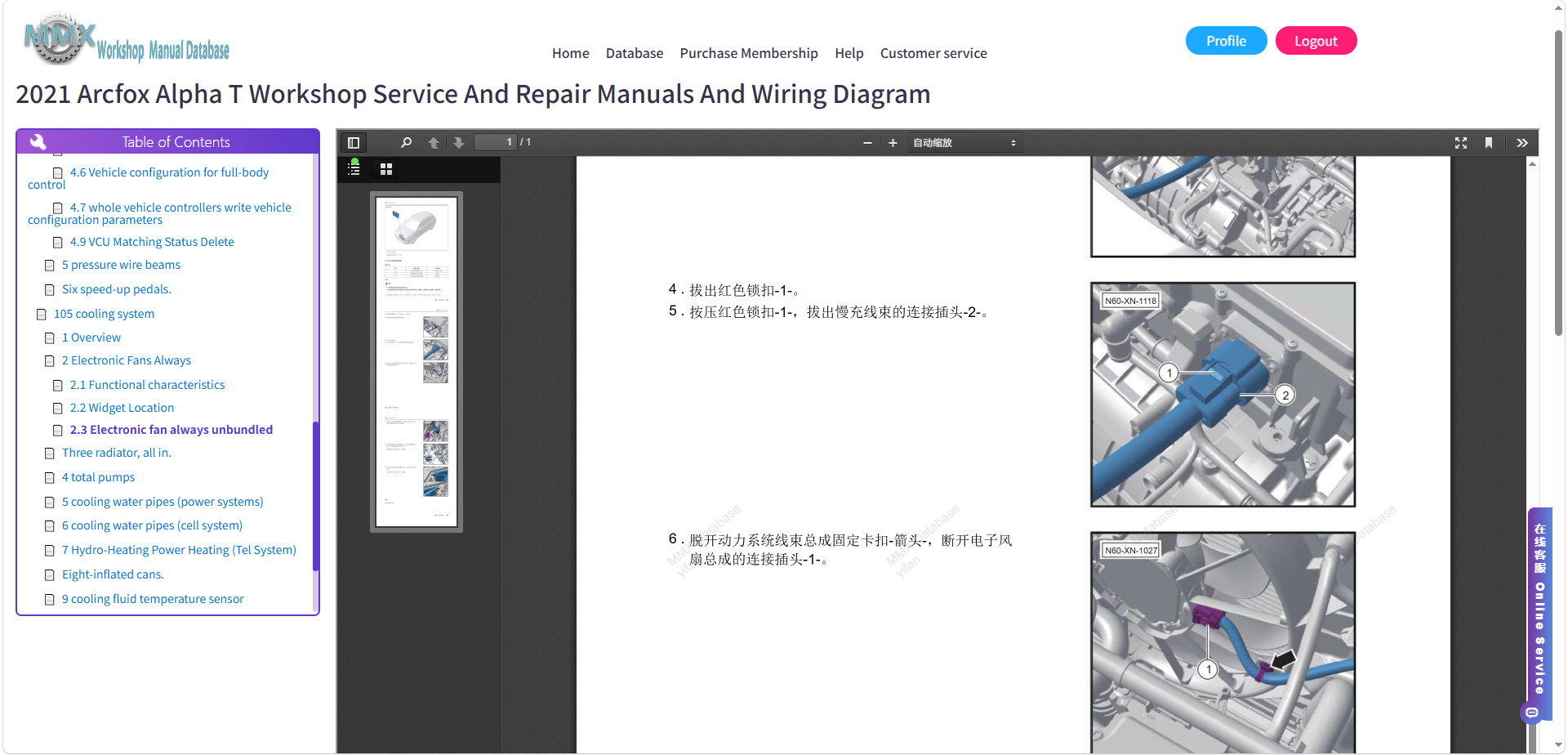Click the Logout button

click(x=1316, y=41)
